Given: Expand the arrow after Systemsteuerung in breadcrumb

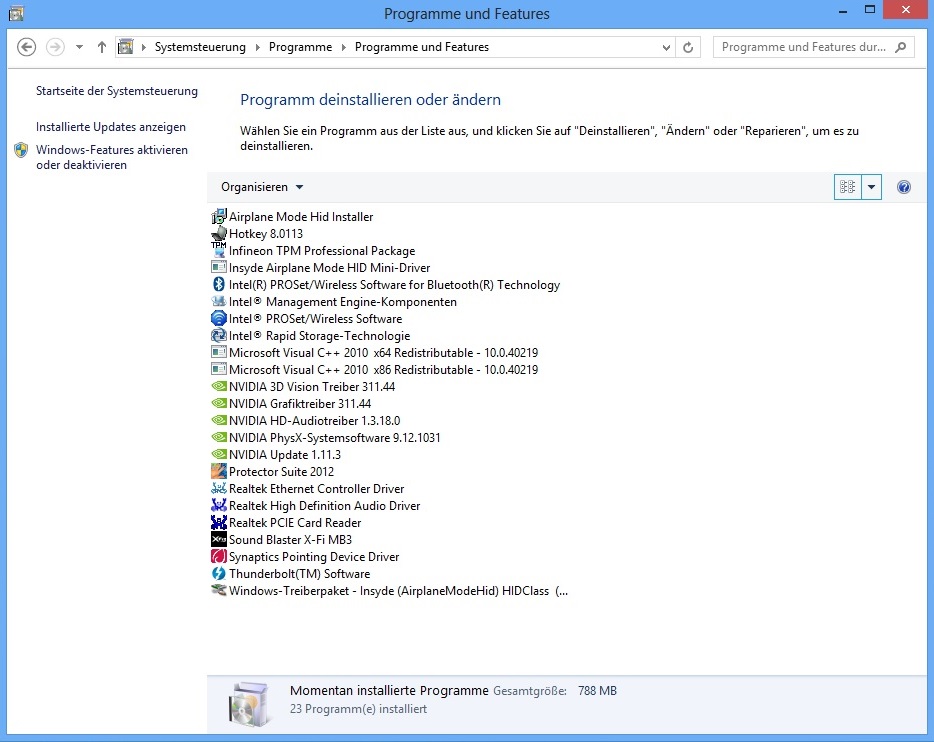Looking at the screenshot, I should (x=257, y=47).
